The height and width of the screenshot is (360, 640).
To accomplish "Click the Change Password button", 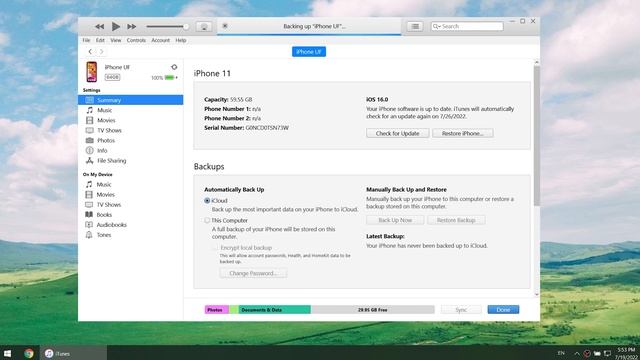I will click(x=253, y=273).
